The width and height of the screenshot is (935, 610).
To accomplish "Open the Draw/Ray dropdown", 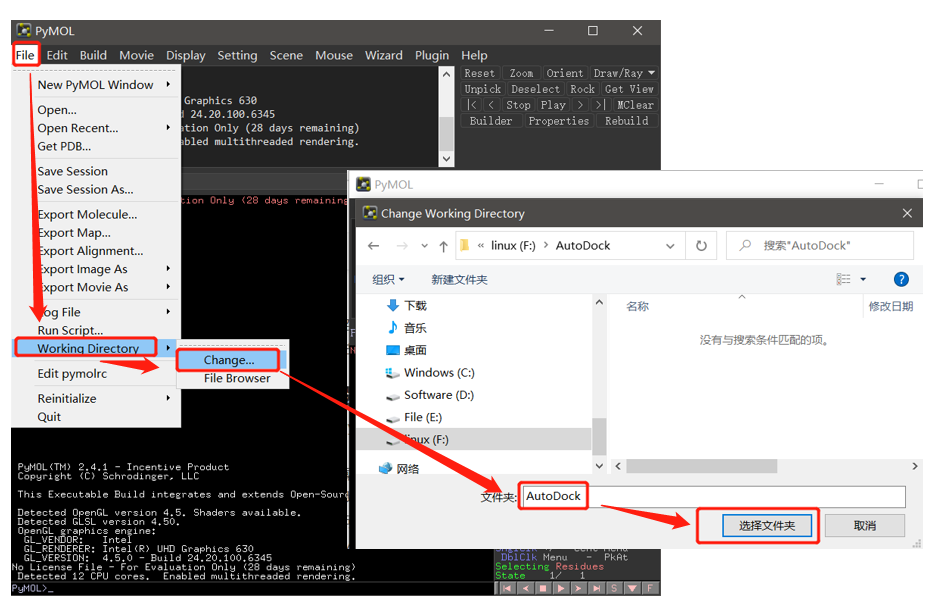I will 624,73.
